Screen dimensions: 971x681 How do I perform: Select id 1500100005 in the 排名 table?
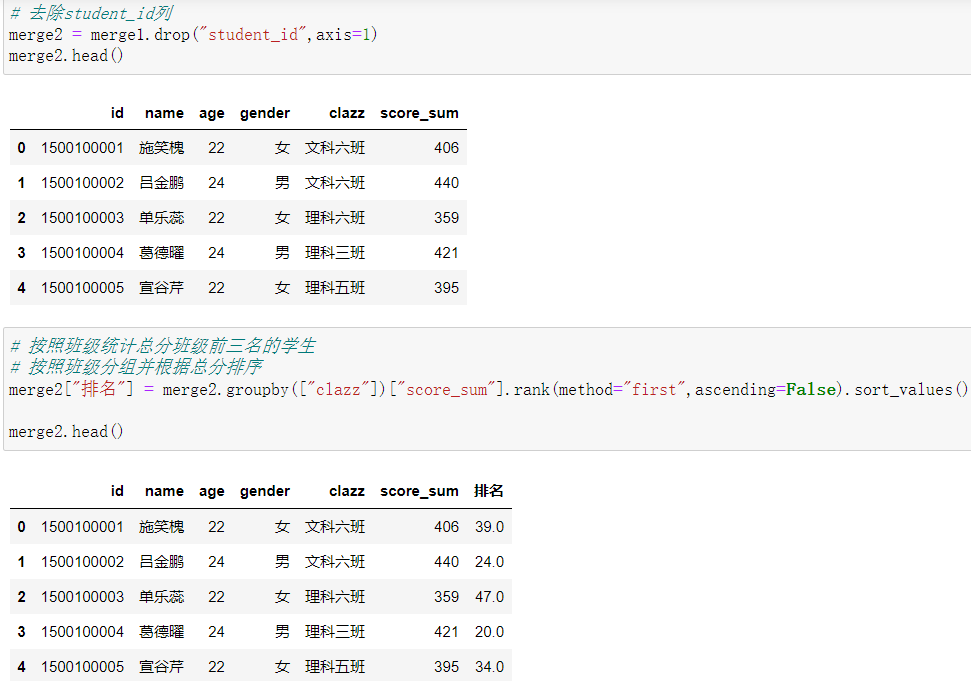(x=82, y=667)
